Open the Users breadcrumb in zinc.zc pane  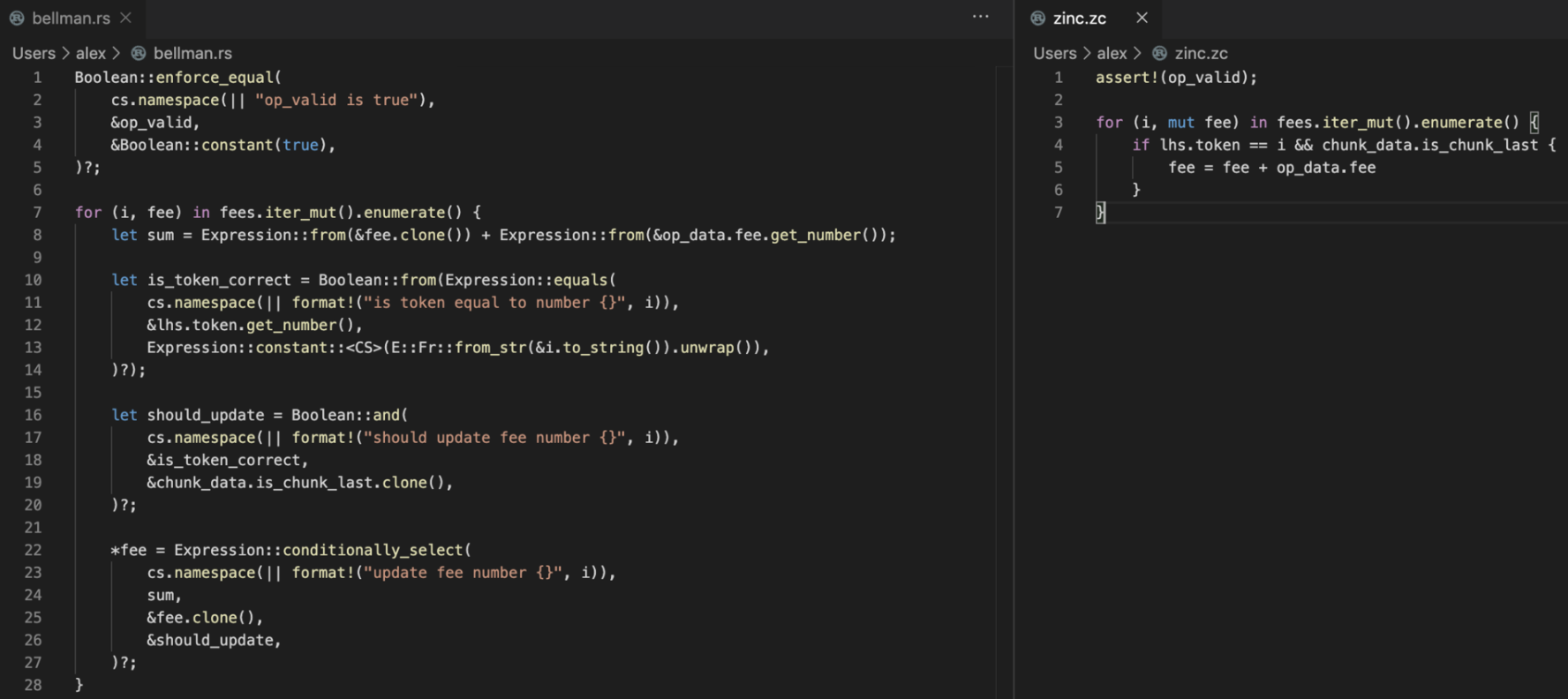coord(1055,54)
